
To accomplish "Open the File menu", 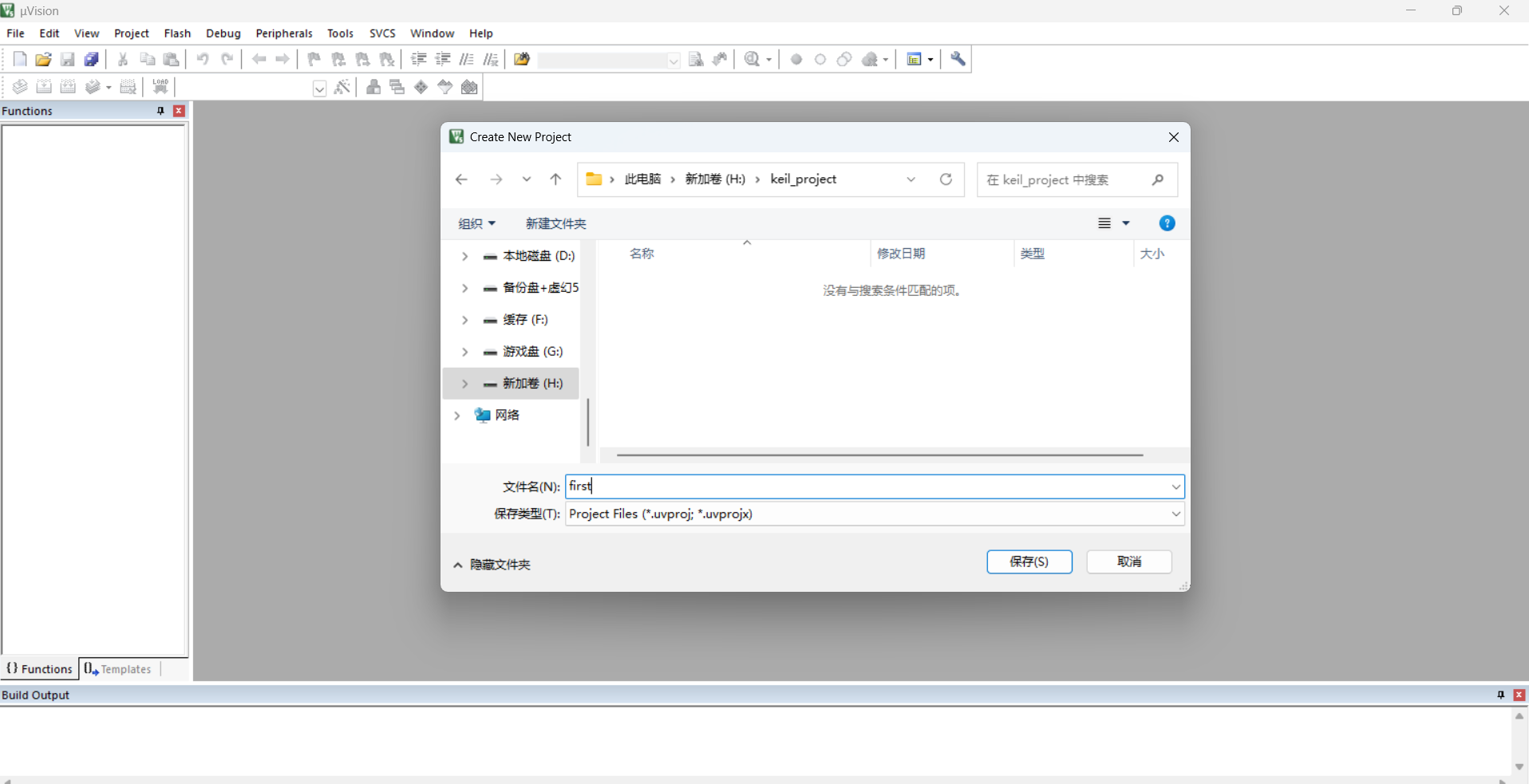I will (16, 33).
